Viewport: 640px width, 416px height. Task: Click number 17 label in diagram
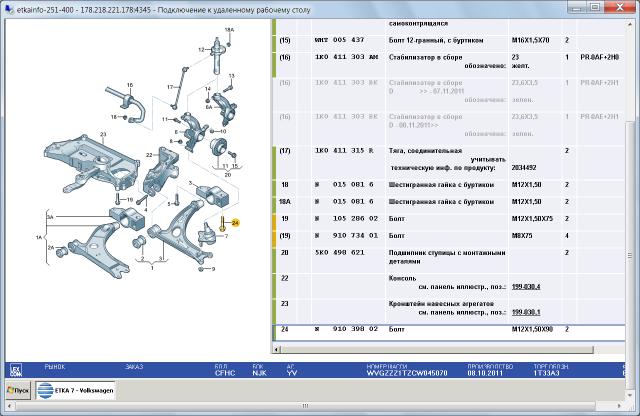click(x=170, y=87)
